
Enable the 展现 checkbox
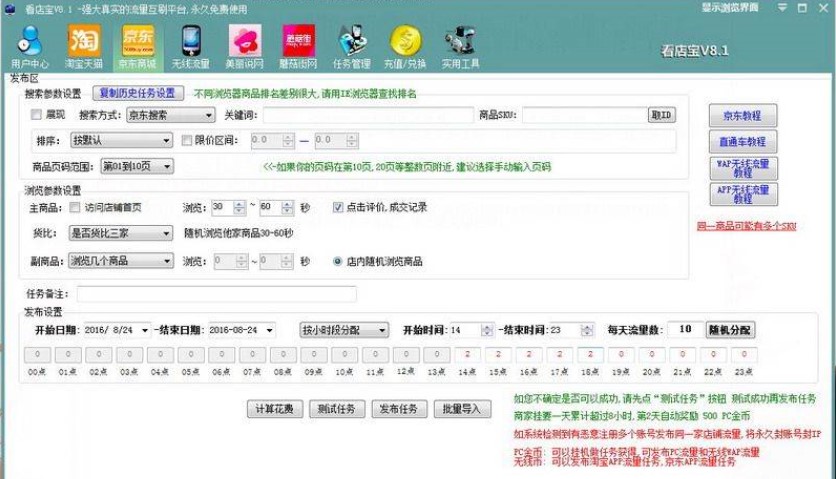(36, 114)
